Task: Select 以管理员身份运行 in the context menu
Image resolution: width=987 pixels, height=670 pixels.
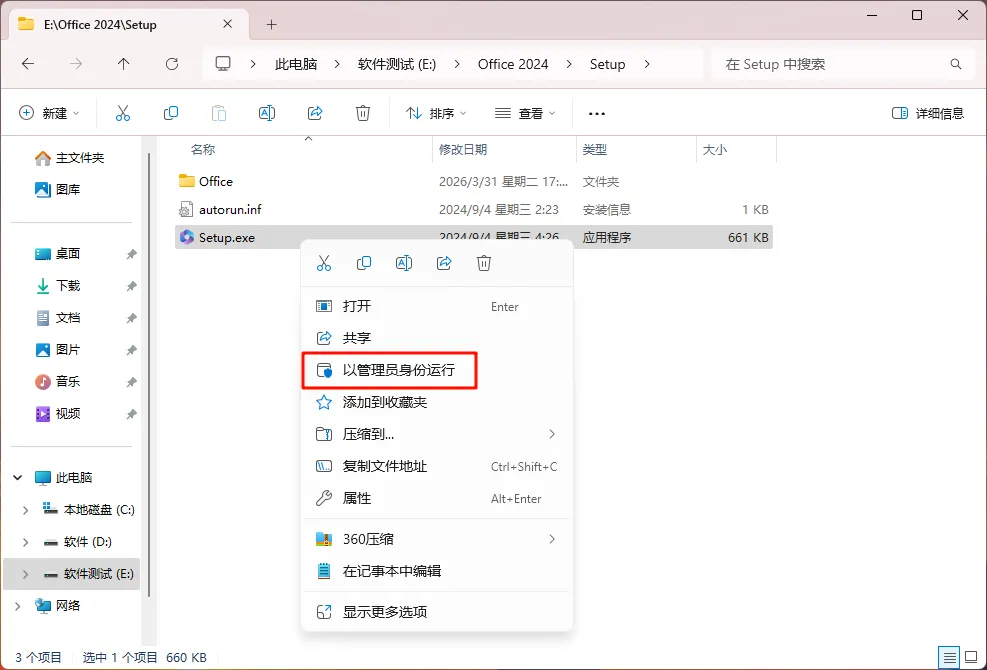Action: pos(437,370)
